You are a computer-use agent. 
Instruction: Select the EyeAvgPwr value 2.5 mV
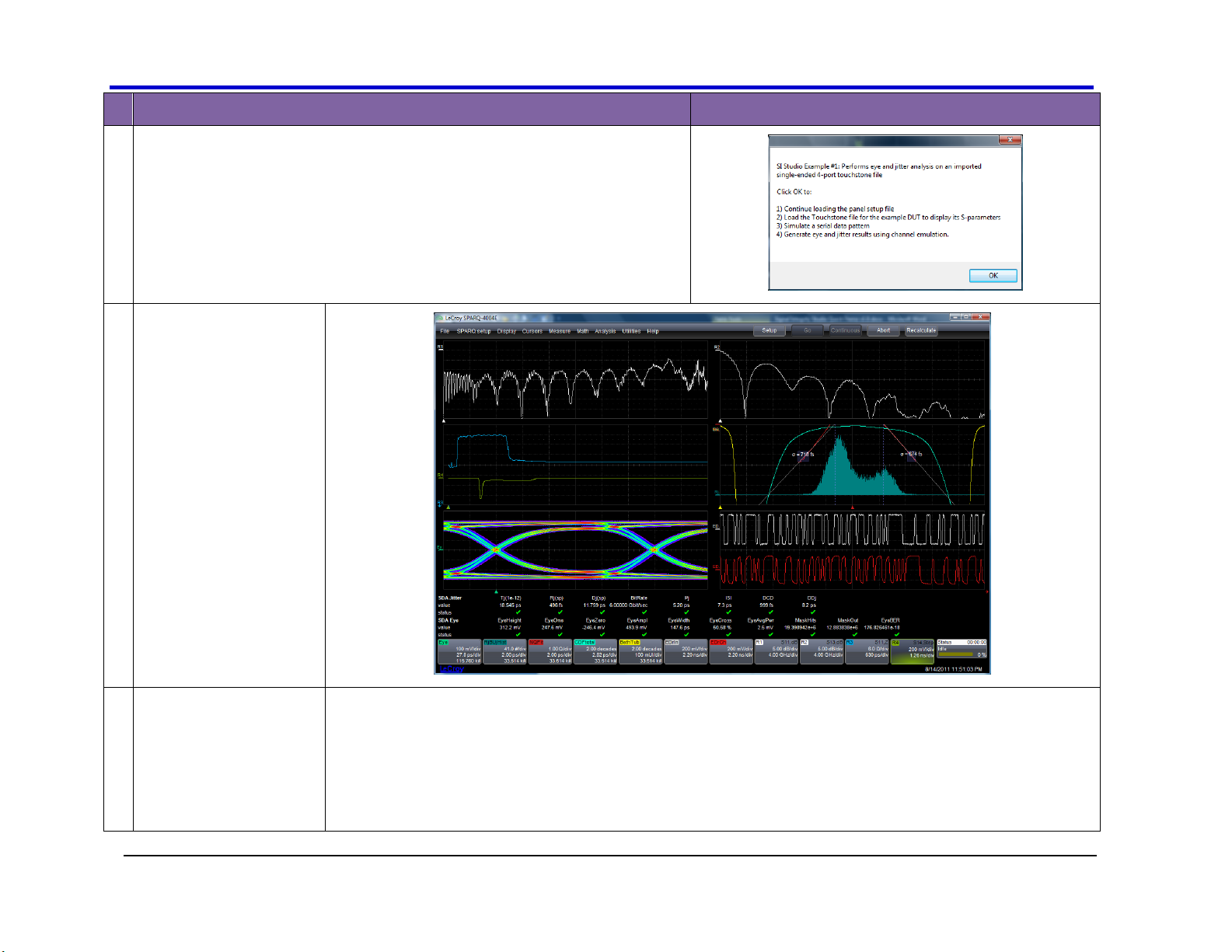pyautogui.click(x=766, y=628)
